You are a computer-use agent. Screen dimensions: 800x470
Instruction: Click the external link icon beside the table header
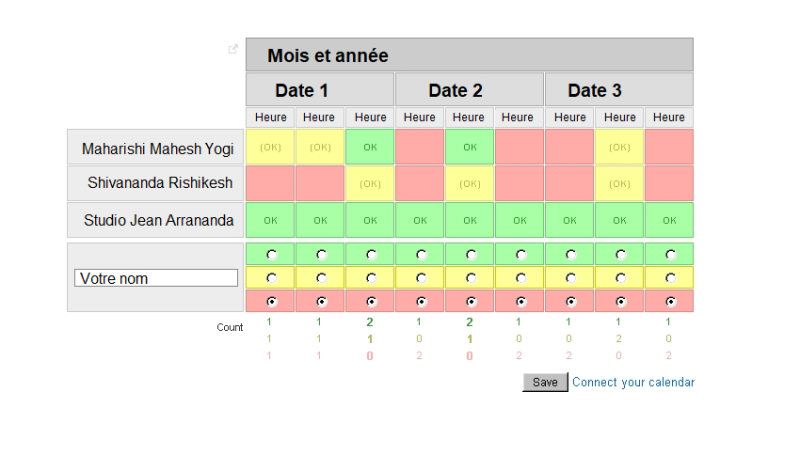(x=233, y=49)
